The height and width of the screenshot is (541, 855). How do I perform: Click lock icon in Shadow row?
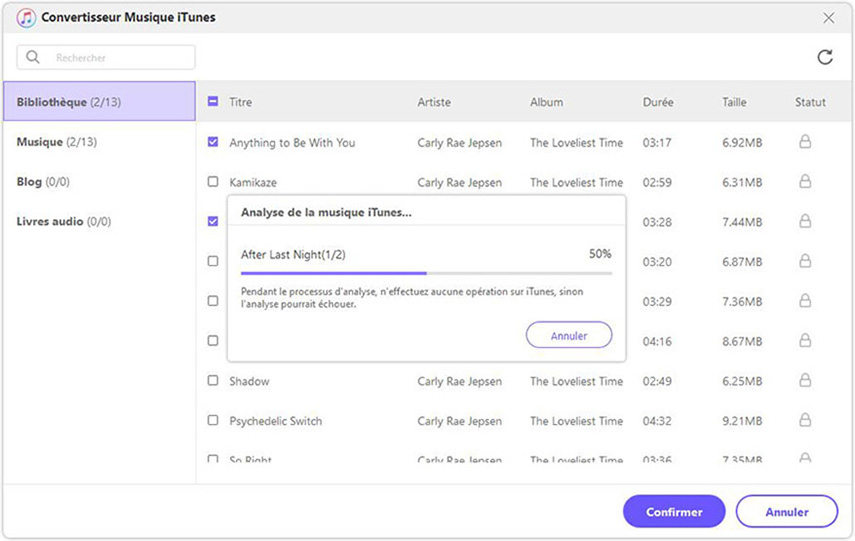tap(805, 380)
